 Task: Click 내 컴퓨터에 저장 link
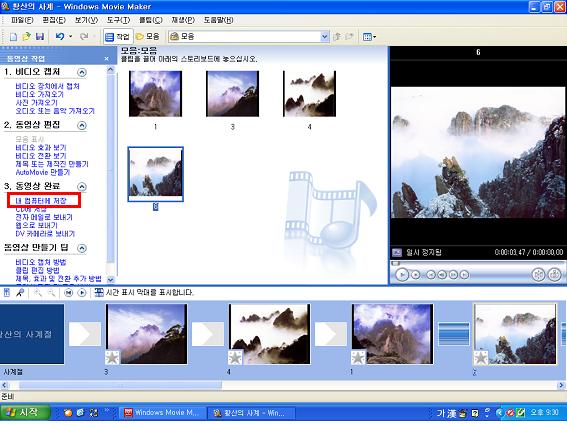point(41,201)
